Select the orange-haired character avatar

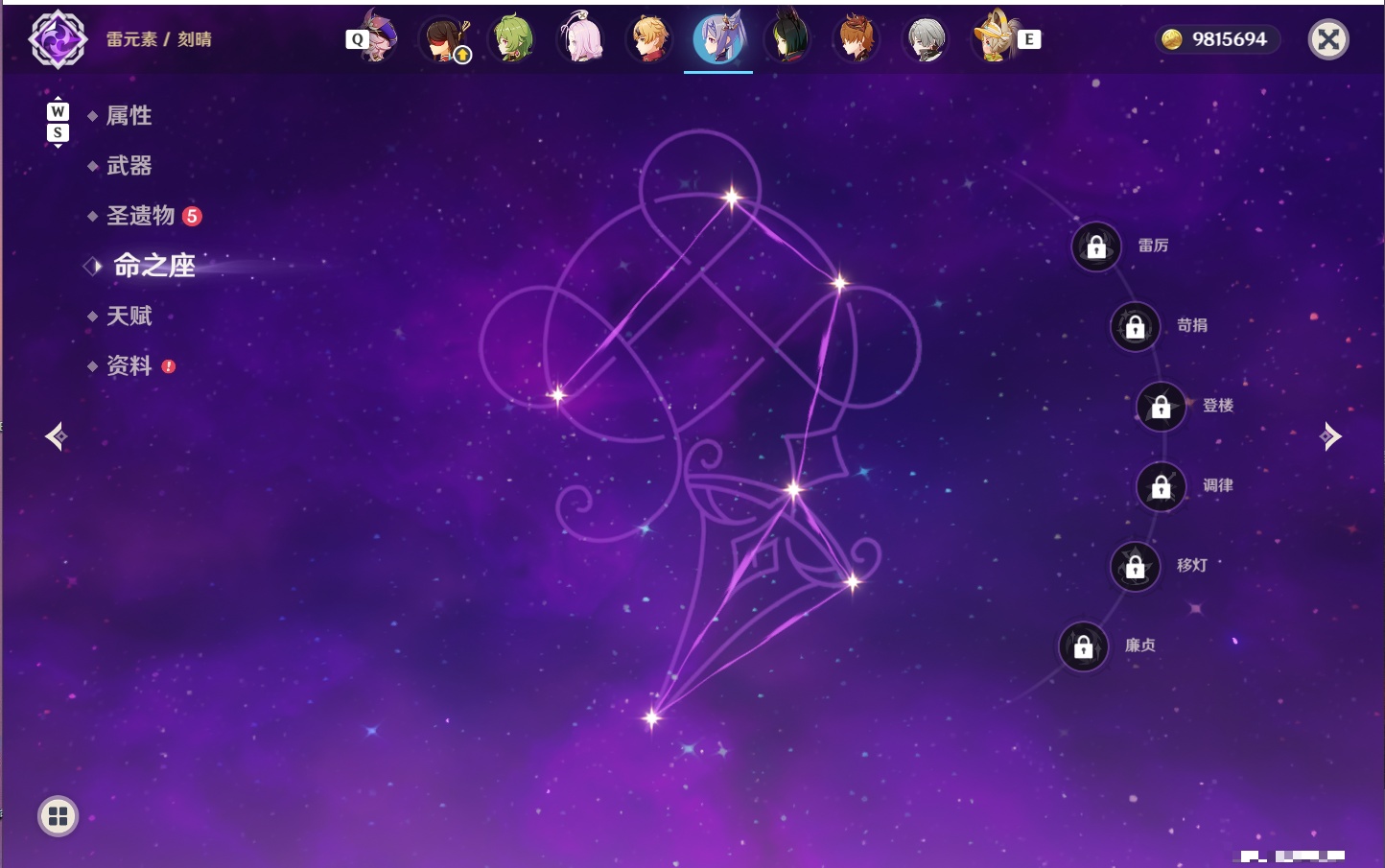tap(856, 39)
